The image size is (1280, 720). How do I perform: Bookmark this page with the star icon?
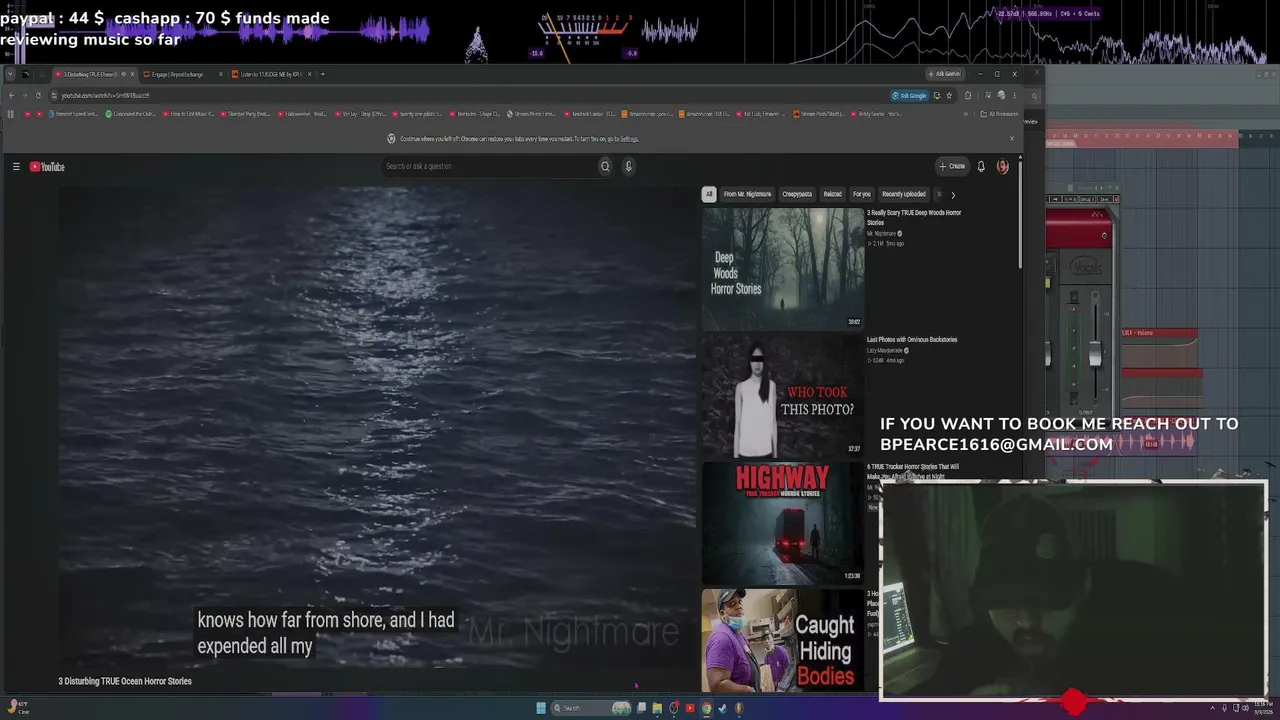[949, 96]
